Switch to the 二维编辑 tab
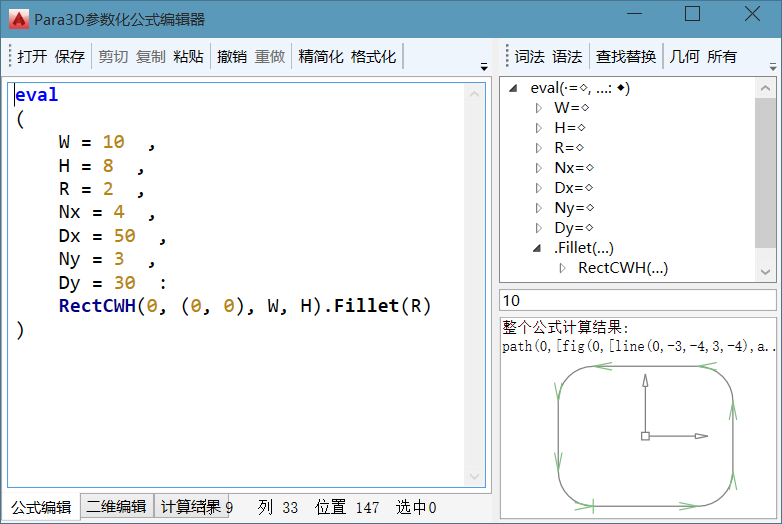 pos(116,507)
